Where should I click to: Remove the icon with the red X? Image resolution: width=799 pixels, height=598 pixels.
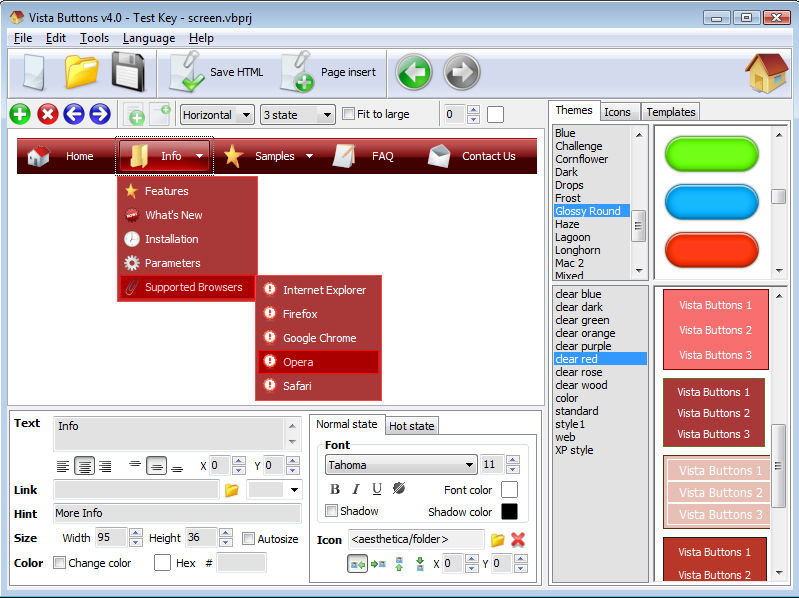[x=518, y=539]
